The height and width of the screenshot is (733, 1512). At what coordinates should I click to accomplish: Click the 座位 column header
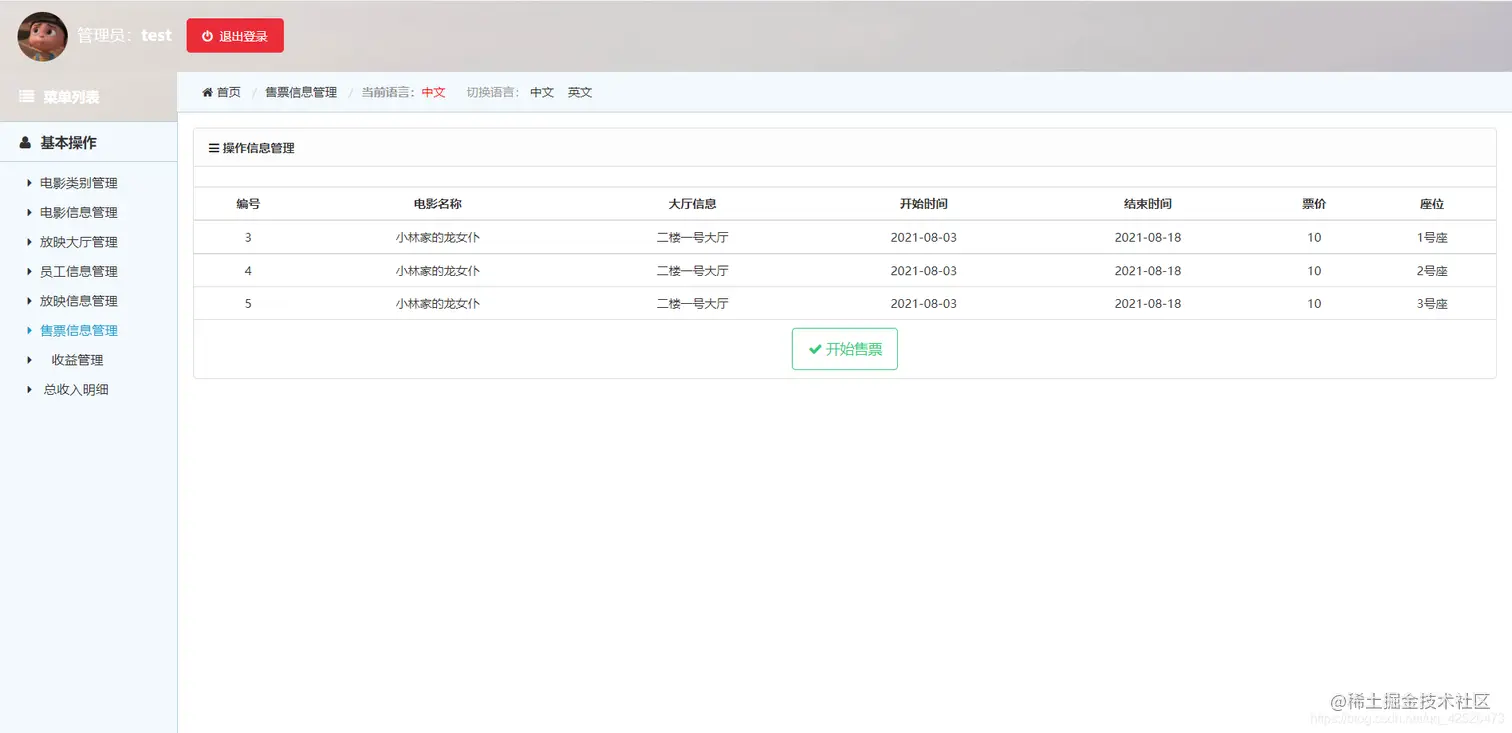[x=1432, y=204]
